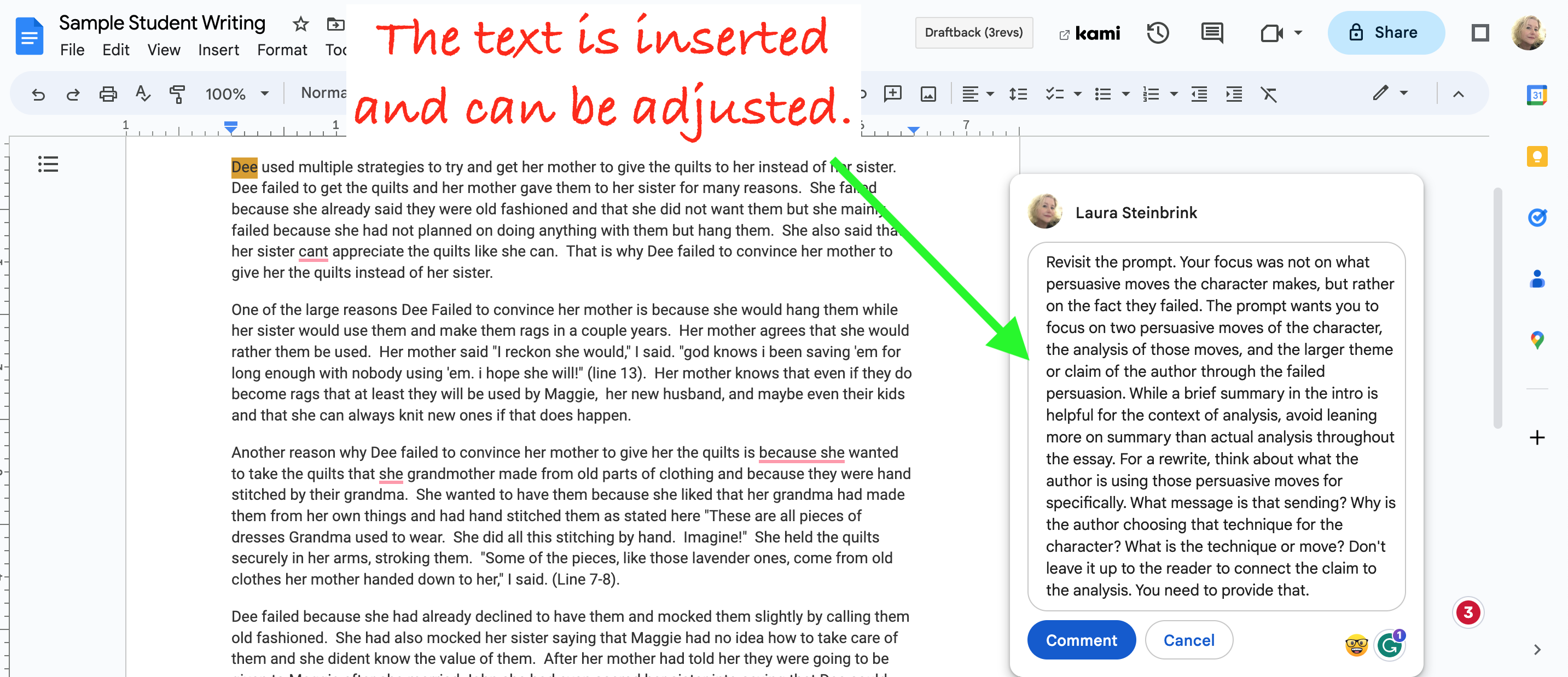Star the Sample Student Writing document
The image size is (1568, 677).
[x=301, y=24]
